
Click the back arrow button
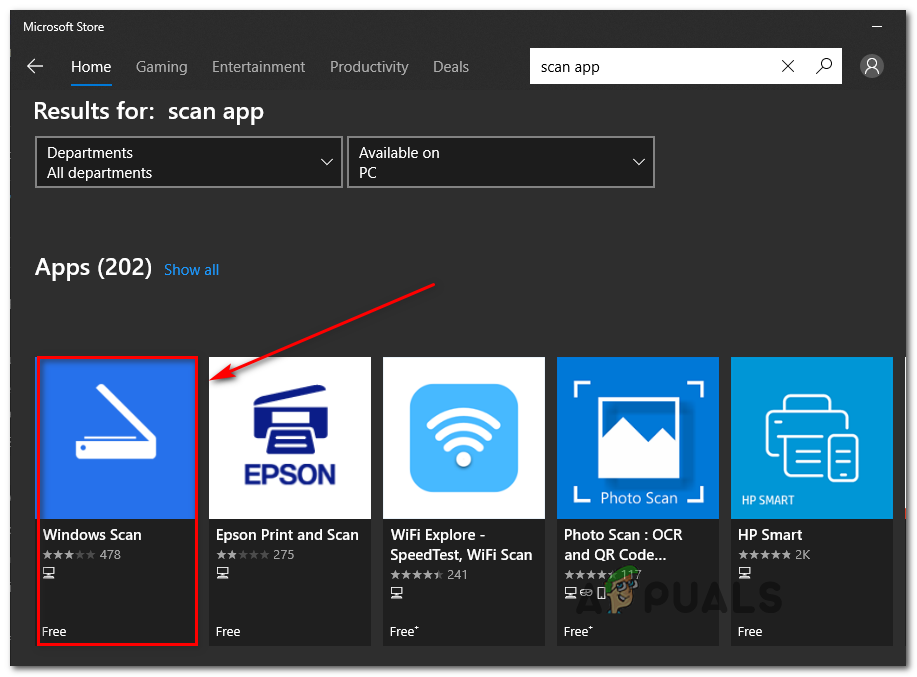coord(35,67)
